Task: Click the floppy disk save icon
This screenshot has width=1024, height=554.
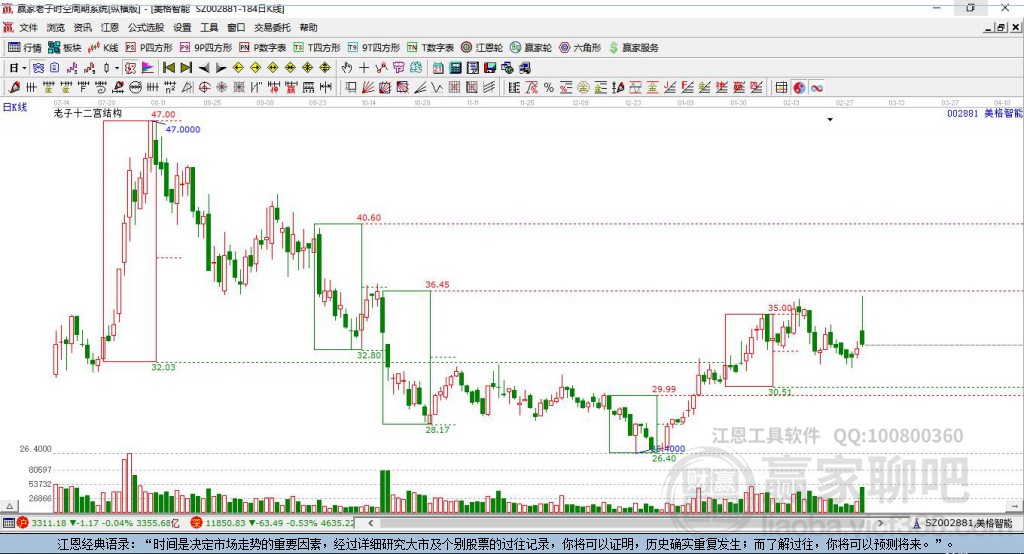Action: pyautogui.click(x=490, y=67)
